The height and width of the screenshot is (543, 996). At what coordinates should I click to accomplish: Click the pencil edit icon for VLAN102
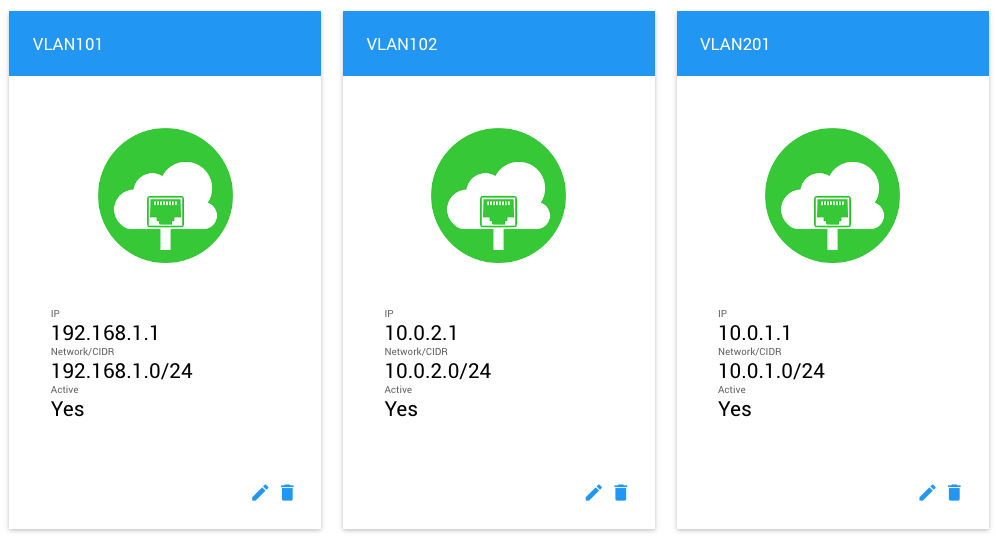pyautogui.click(x=593, y=493)
